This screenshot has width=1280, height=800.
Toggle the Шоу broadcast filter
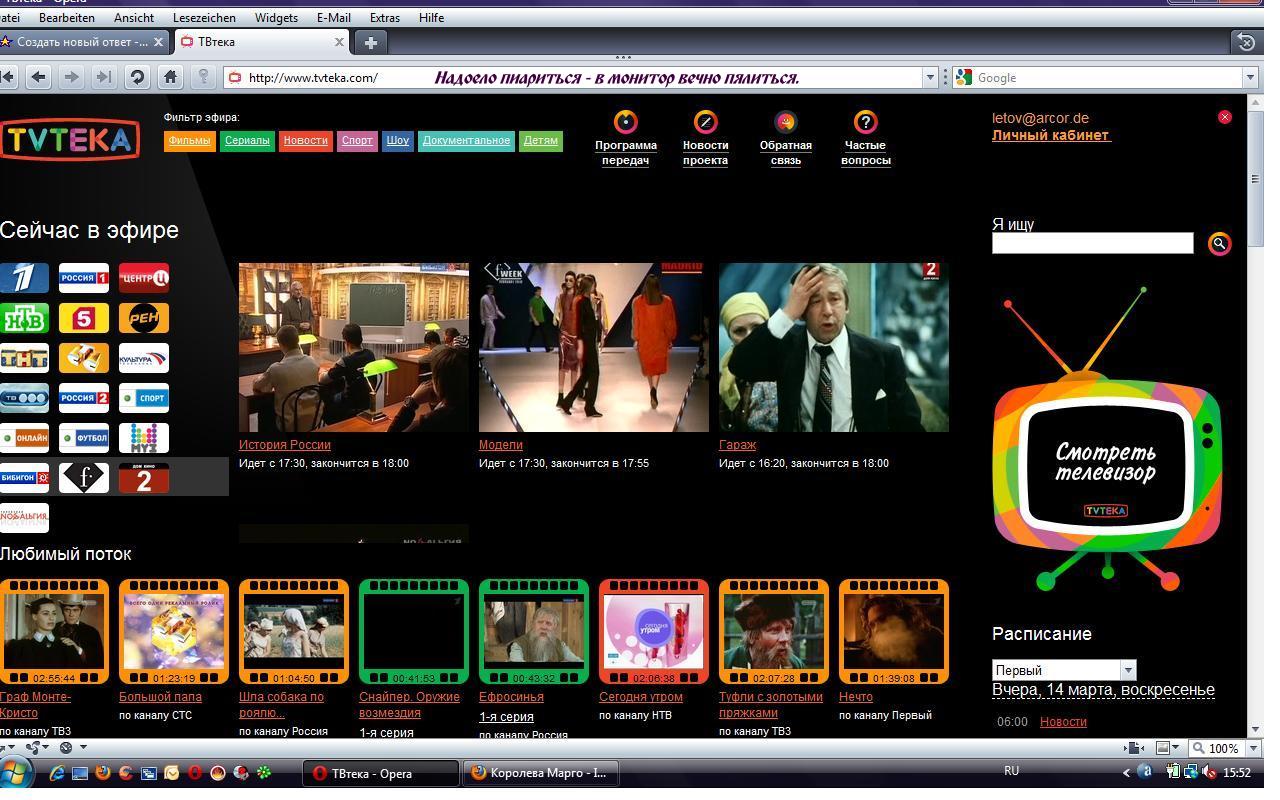coord(398,141)
